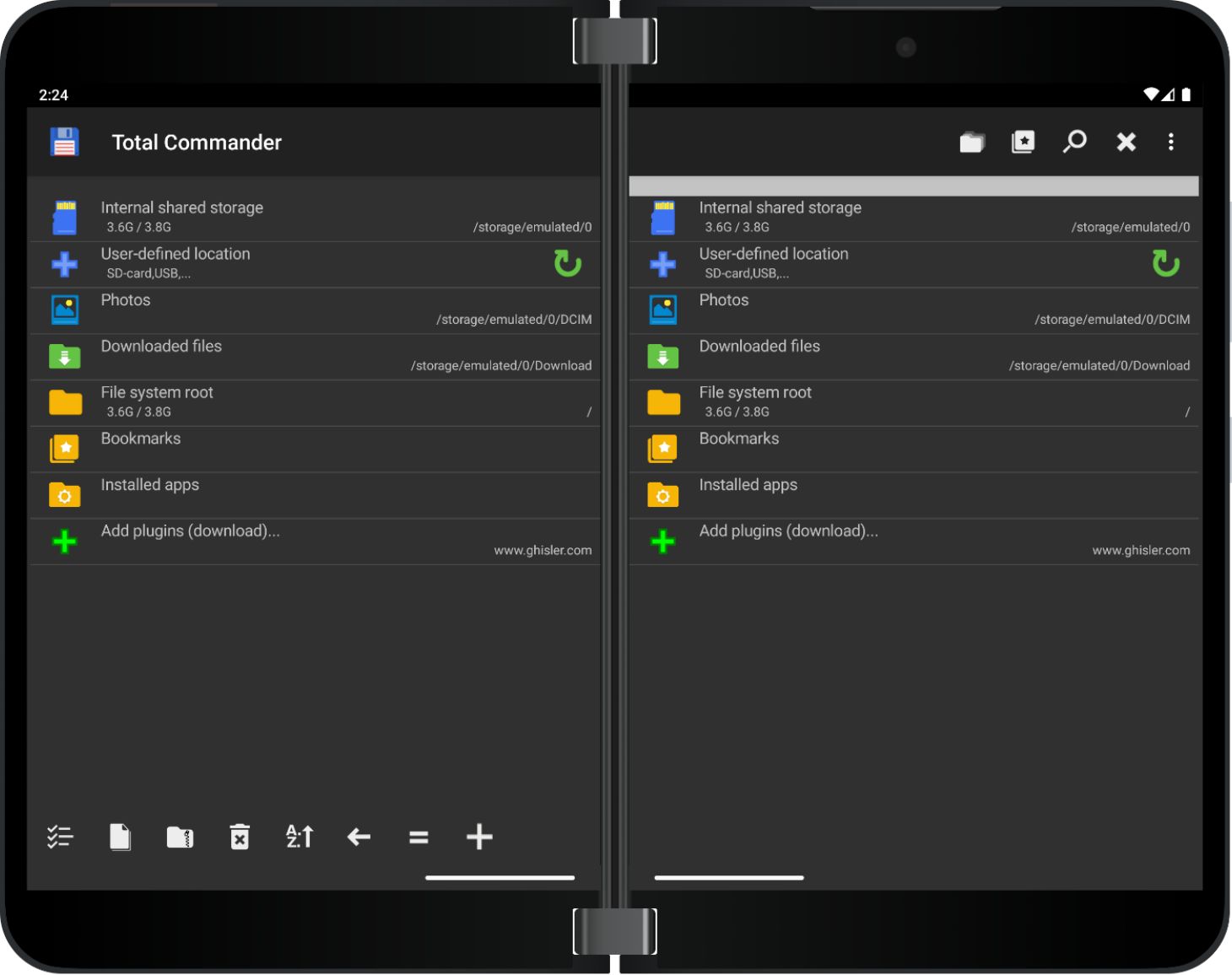Open the folder history icon in top bar
This screenshot has height=975, width=1232.
tap(972, 142)
